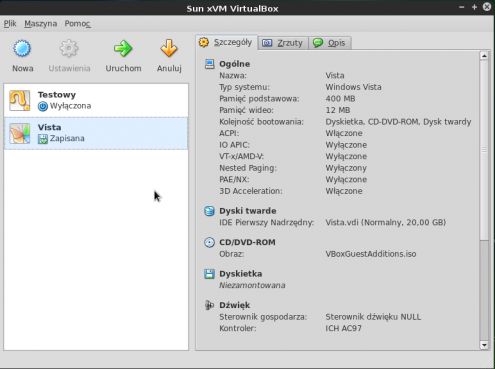Click the 400 MB memory value
The image size is (495, 369).
click(x=340, y=99)
